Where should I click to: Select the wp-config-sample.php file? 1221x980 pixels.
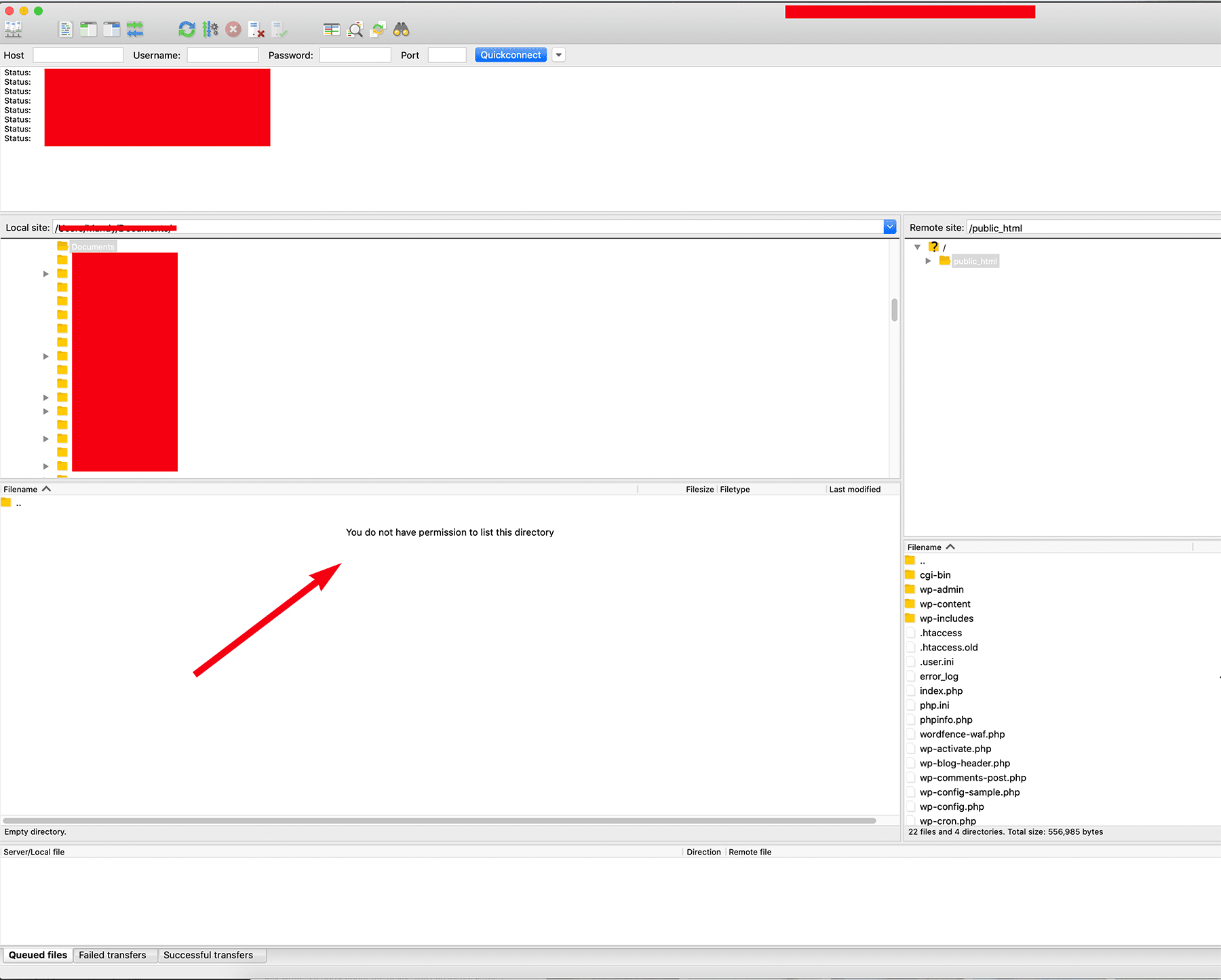(970, 792)
